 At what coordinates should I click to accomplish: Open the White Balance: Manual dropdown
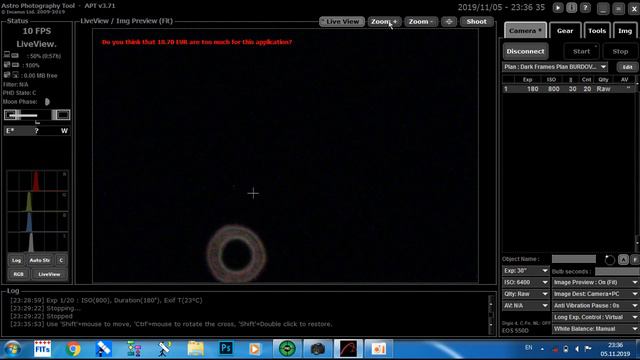pyautogui.click(x=596, y=329)
